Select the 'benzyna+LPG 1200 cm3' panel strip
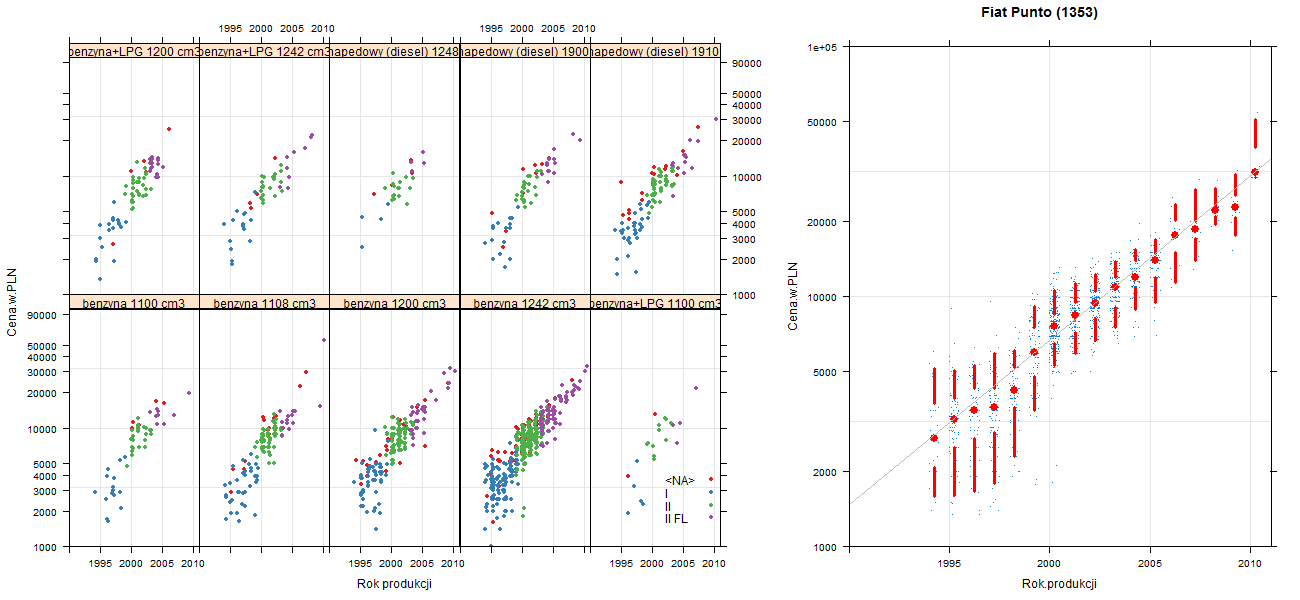 point(134,51)
